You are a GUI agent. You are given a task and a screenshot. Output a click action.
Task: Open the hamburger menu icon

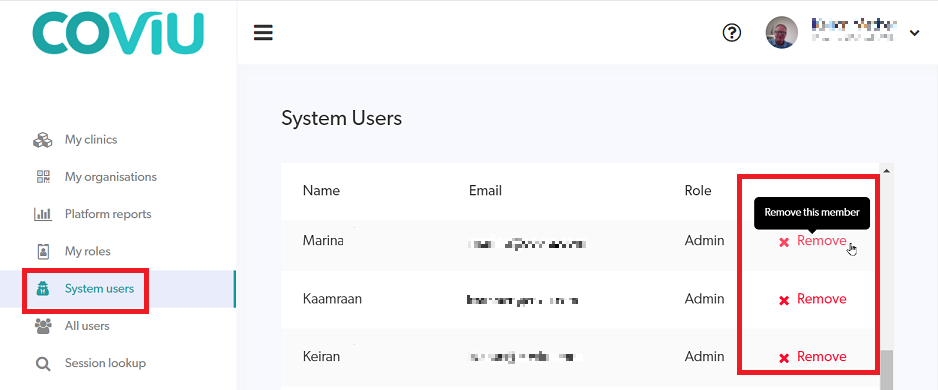click(x=263, y=32)
